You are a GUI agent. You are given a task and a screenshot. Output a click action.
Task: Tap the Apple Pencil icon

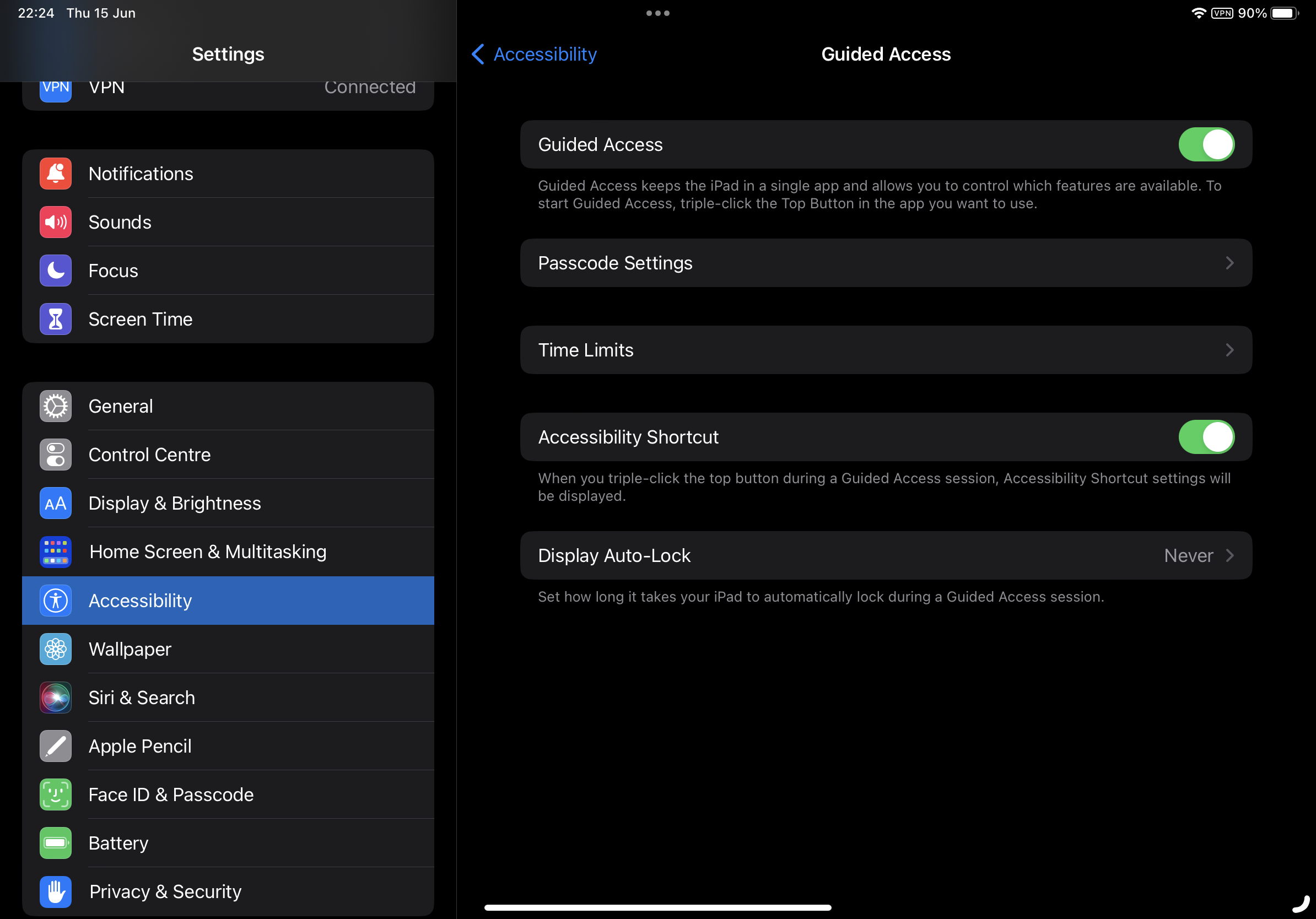tap(56, 746)
